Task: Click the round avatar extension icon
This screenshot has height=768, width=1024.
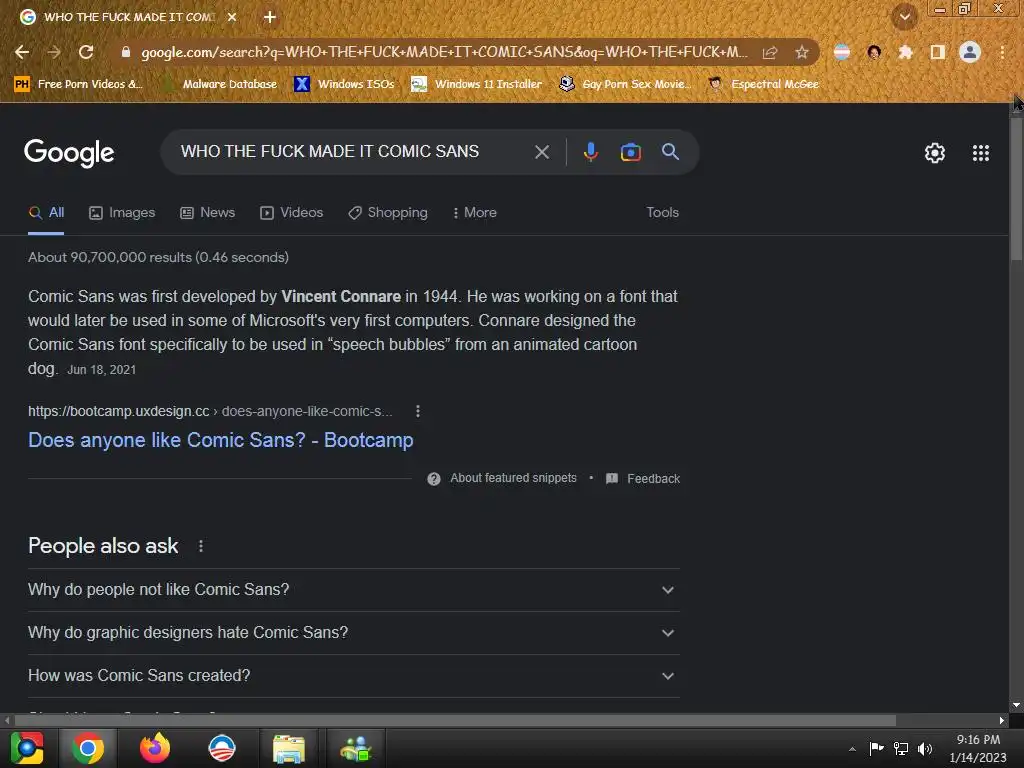Action: tap(874, 52)
